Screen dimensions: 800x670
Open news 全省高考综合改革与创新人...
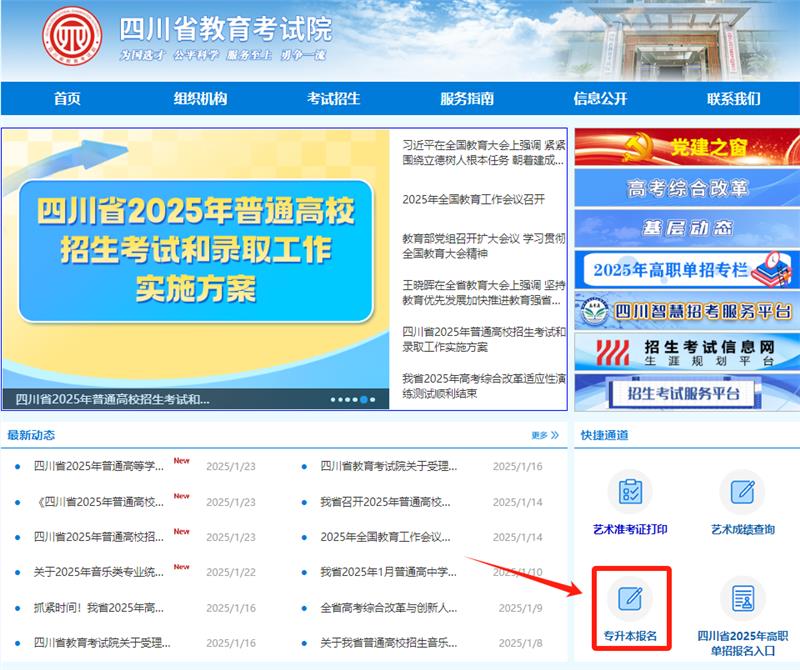pyautogui.click(x=388, y=608)
